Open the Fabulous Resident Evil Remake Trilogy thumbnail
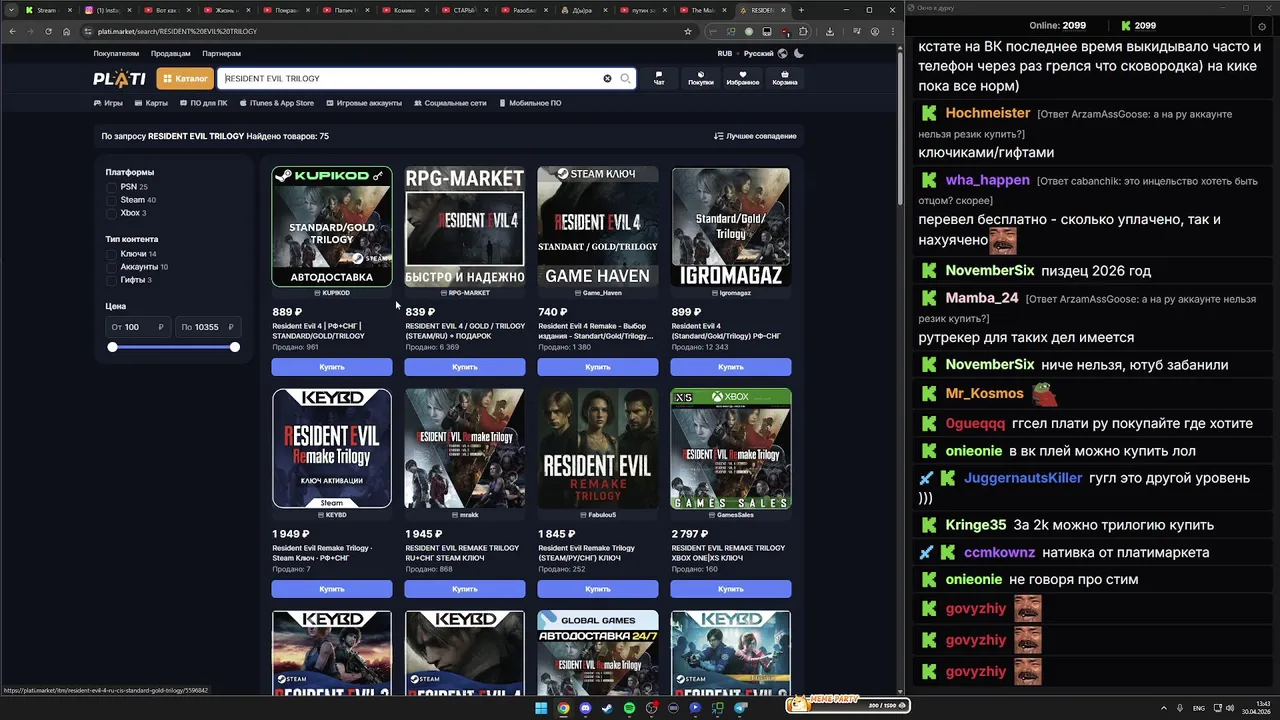1280x720 pixels. click(x=598, y=448)
